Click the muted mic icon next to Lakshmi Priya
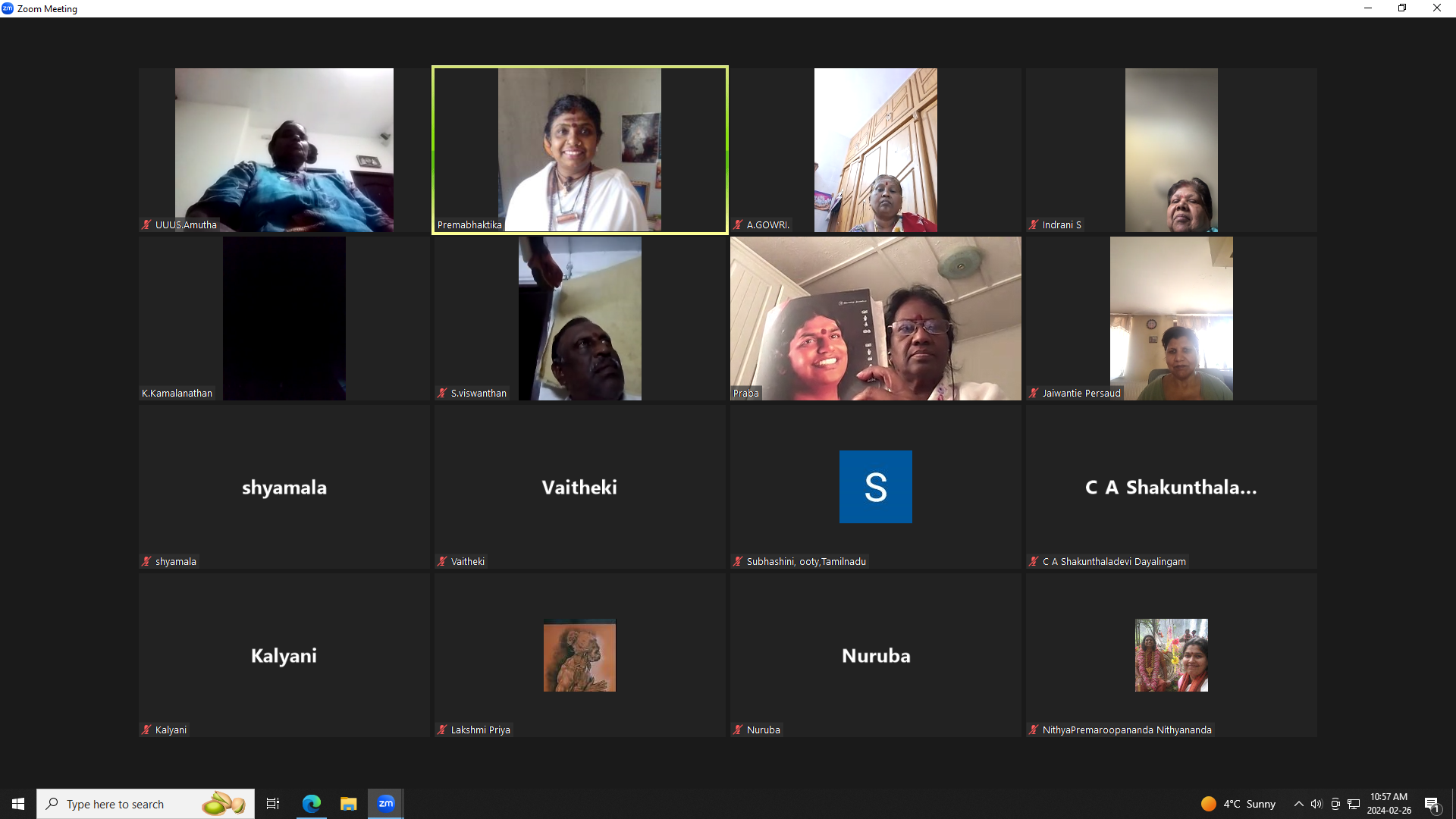Screen dimensions: 1456x819 (x=442, y=730)
